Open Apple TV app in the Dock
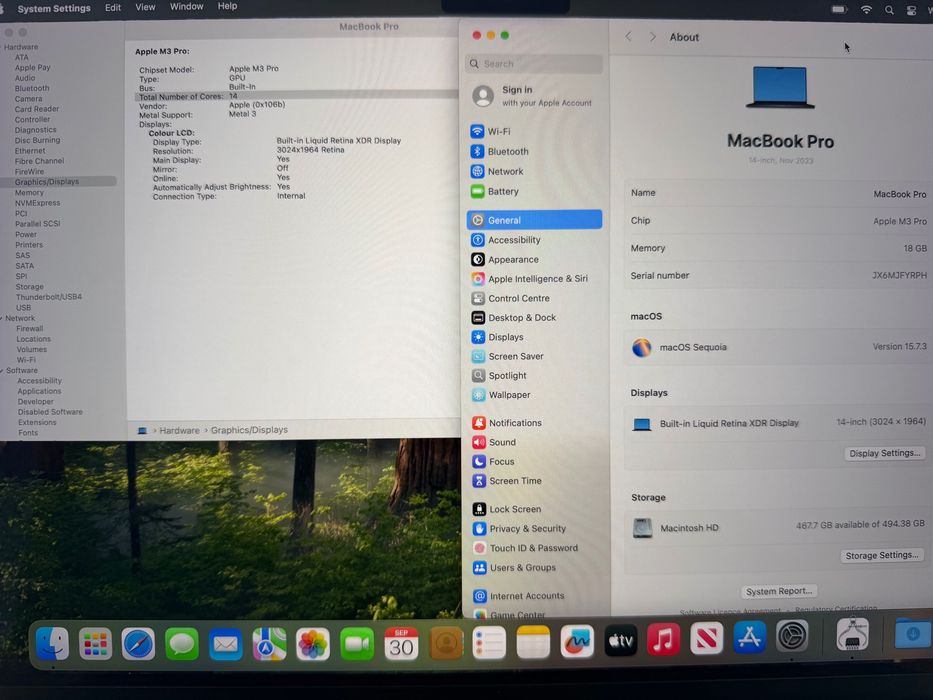The width and height of the screenshot is (933, 700). [621, 640]
